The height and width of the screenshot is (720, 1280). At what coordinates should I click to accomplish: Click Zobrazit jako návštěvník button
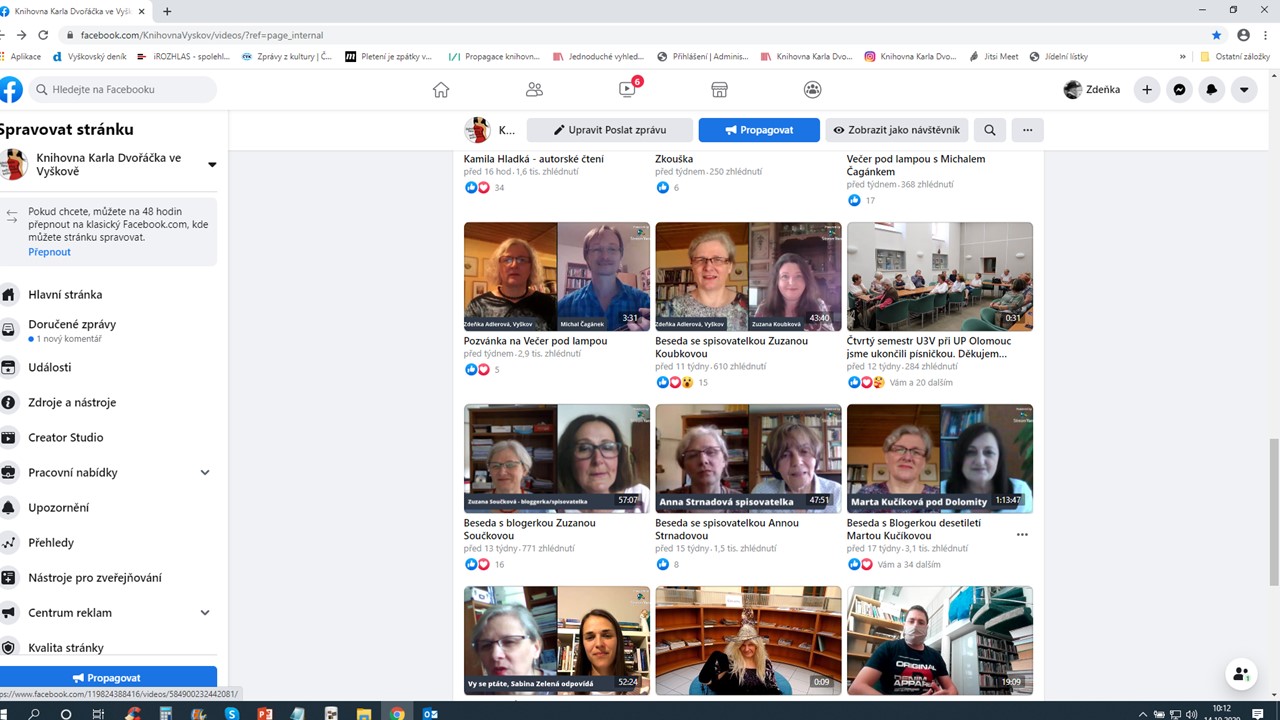[897, 130]
